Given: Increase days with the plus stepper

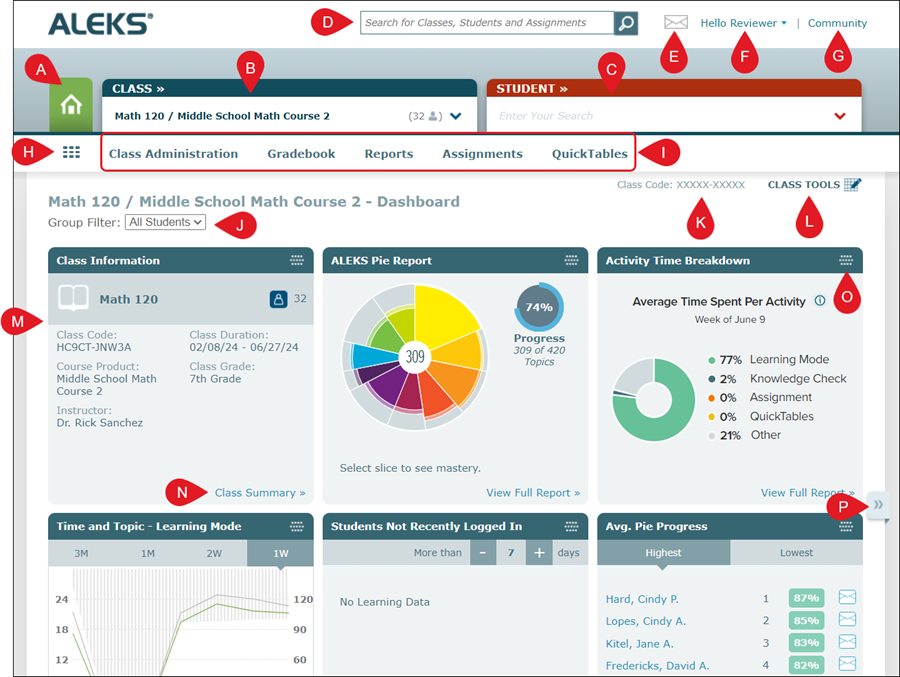Looking at the screenshot, I should (x=539, y=553).
